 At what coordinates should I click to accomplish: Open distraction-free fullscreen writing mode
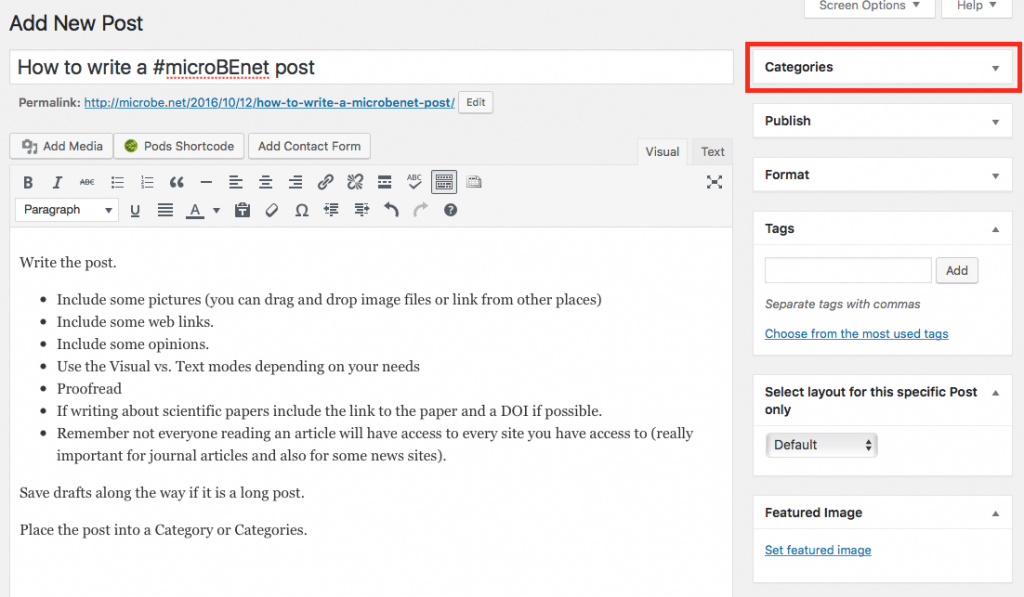pyautogui.click(x=714, y=182)
